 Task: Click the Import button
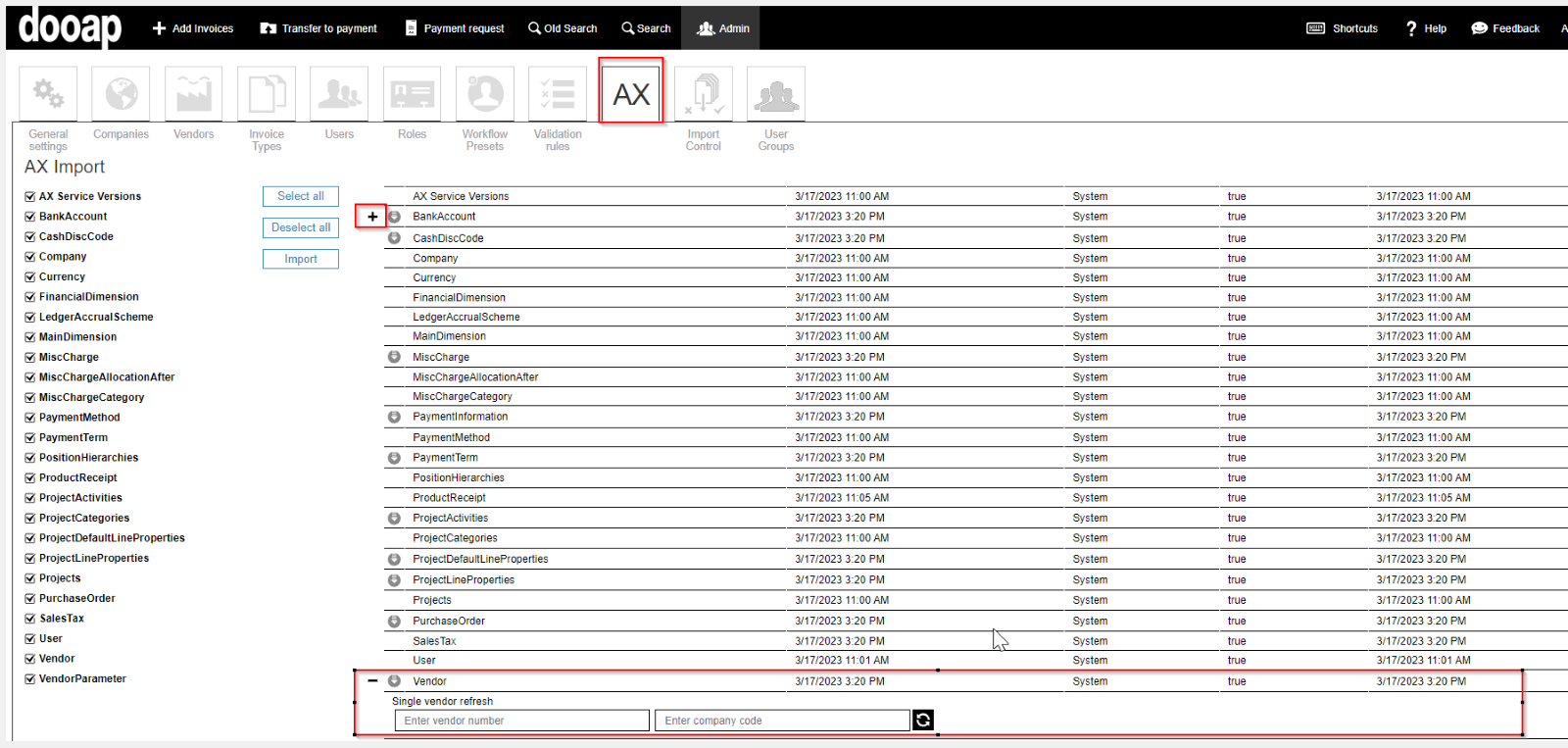tap(301, 259)
